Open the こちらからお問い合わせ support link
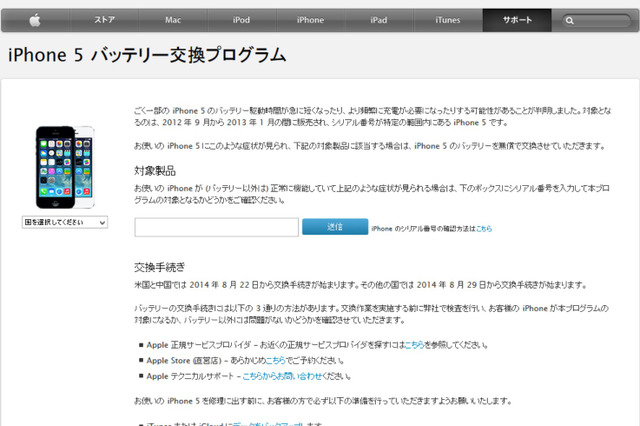 tap(282, 376)
